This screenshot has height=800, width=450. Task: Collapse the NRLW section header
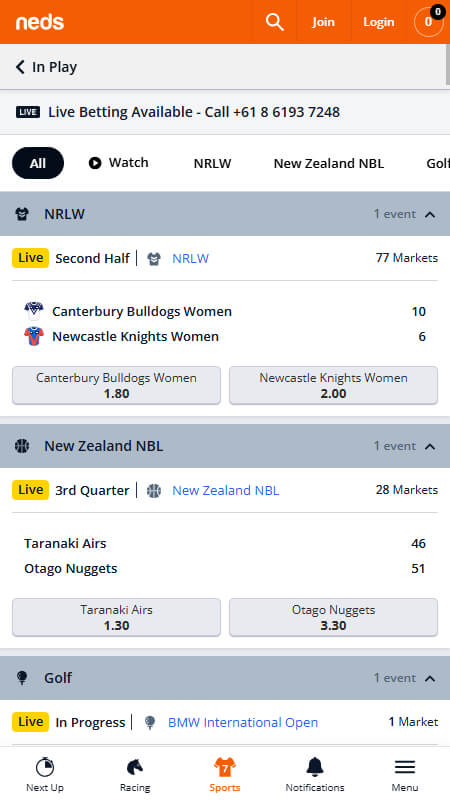(x=225, y=214)
